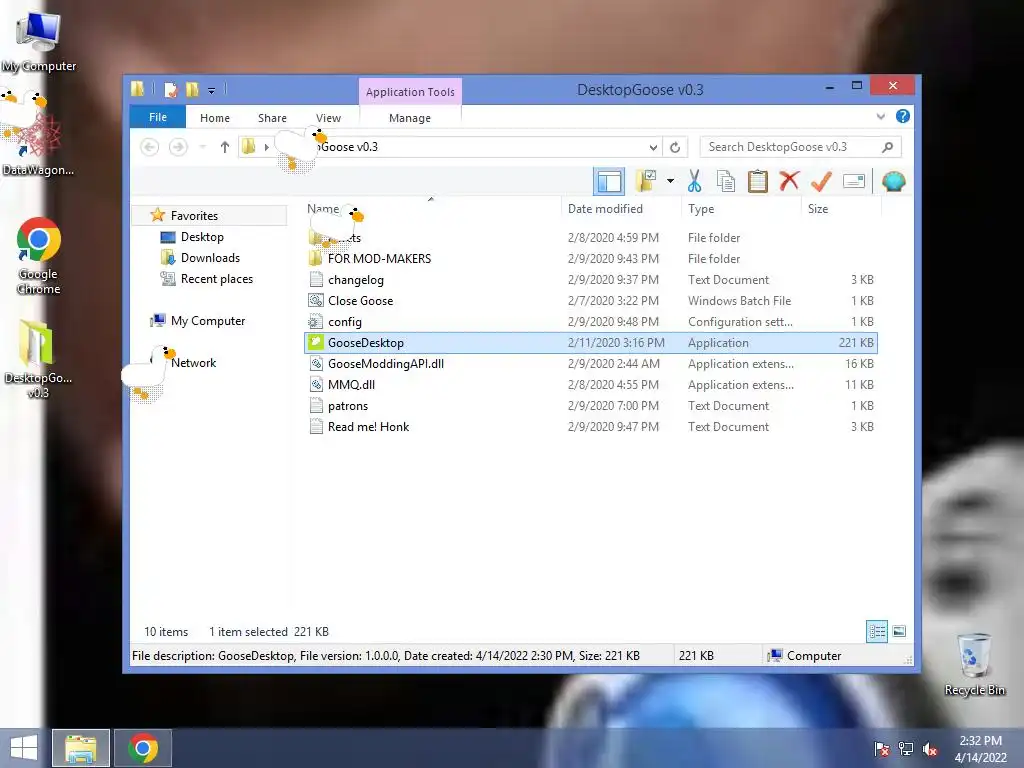Switch to the Home ribbon tab

(x=215, y=118)
